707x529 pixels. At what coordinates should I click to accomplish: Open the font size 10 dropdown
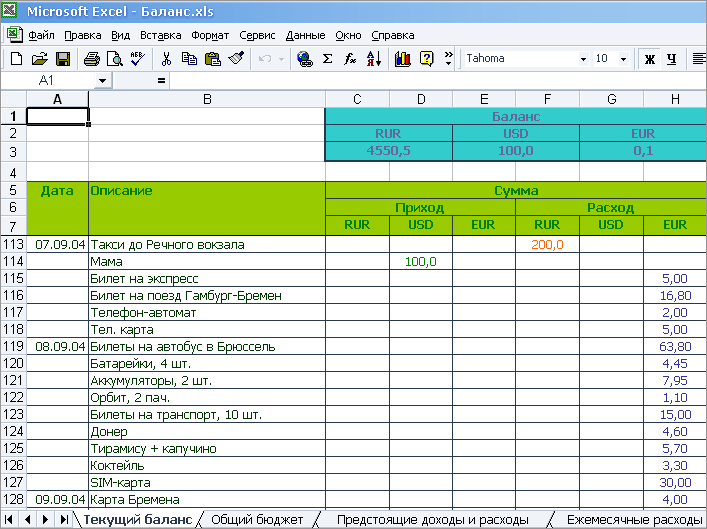[623, 59]
